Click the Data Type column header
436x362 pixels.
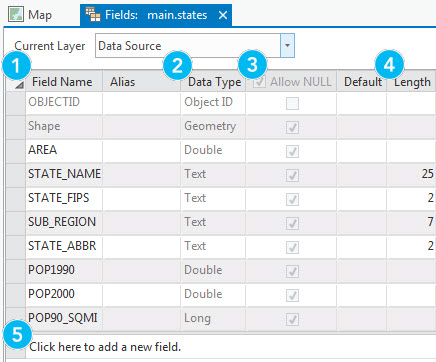pos(213,81)
